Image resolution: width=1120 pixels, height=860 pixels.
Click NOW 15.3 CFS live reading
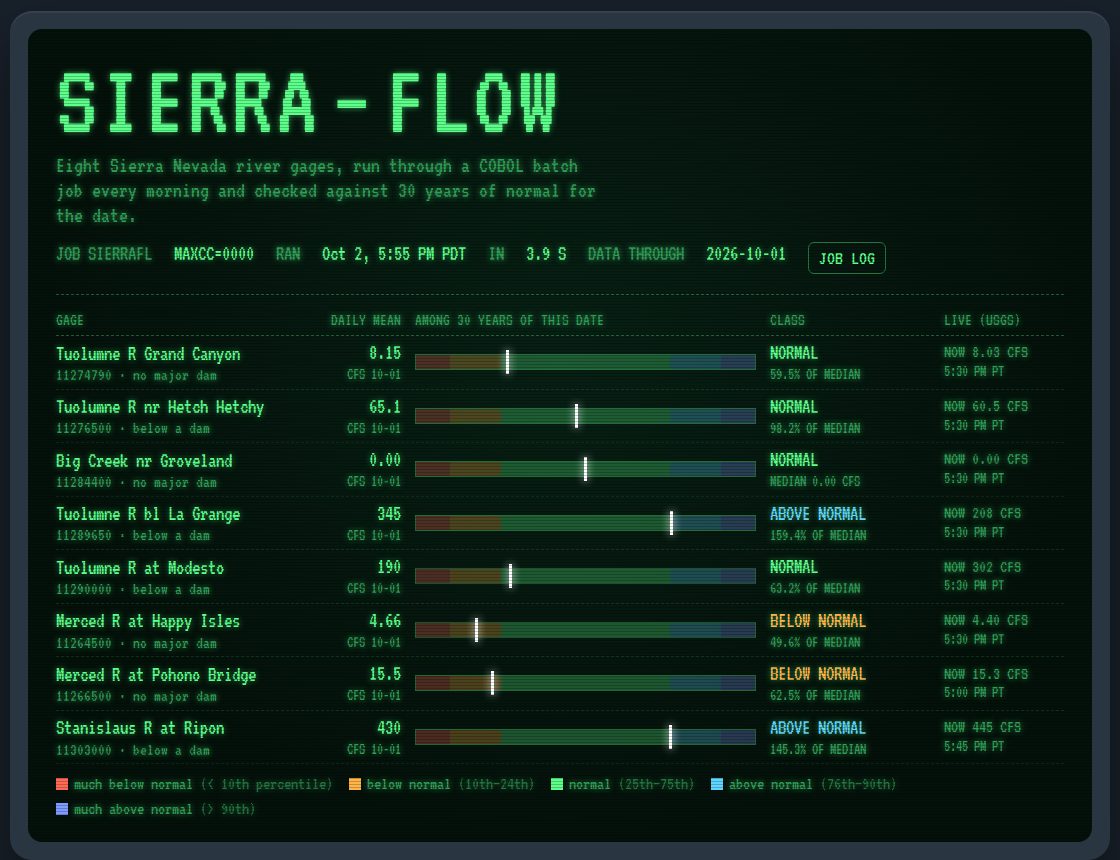[986, 674]
